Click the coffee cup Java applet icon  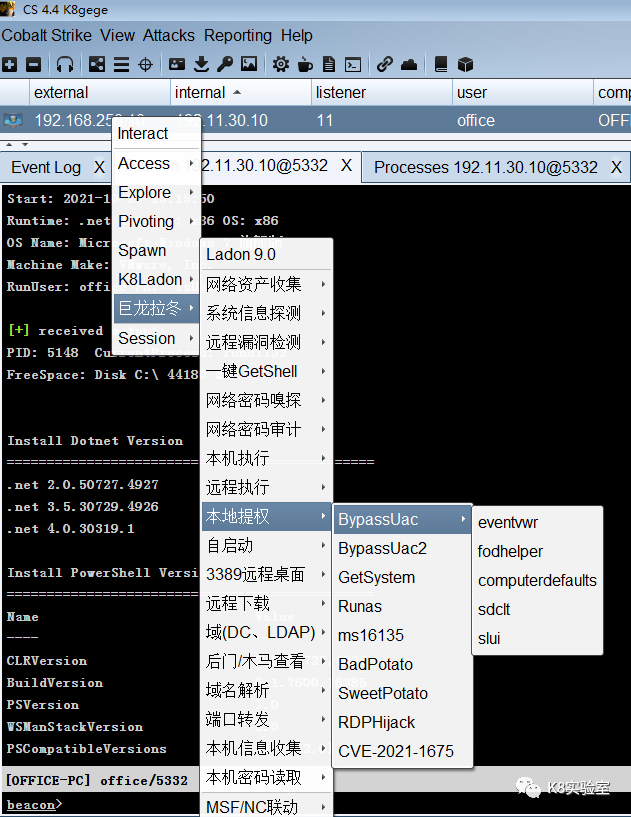305,65
